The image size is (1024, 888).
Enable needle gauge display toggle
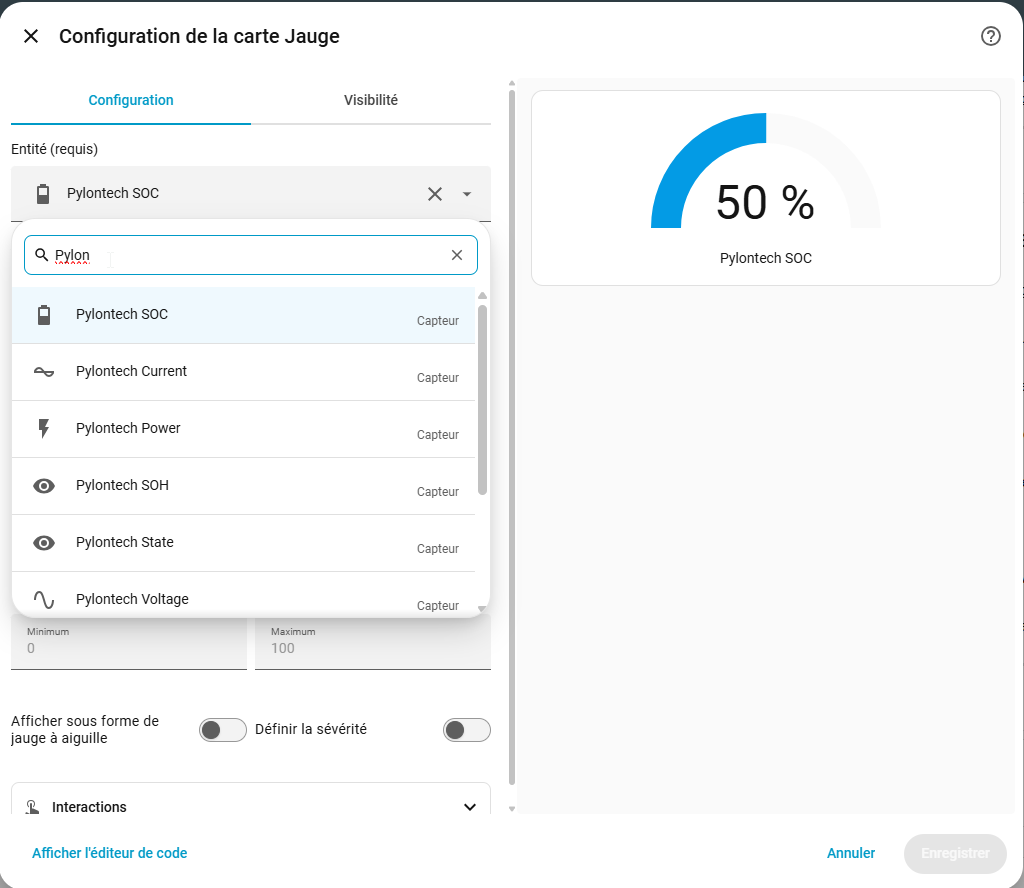coord(223,730)
